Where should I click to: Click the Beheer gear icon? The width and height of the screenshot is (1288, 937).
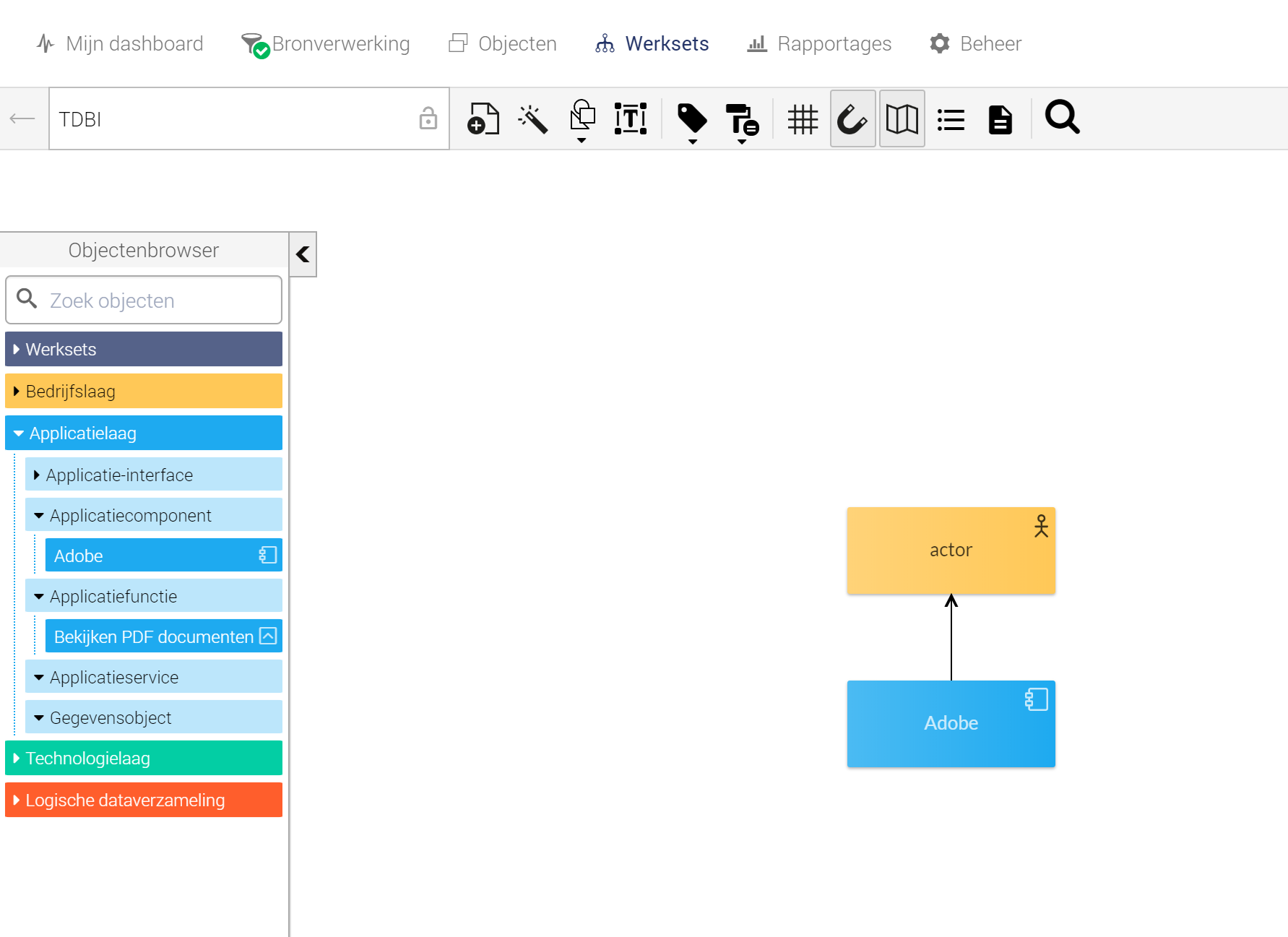[x=940, y=43]
